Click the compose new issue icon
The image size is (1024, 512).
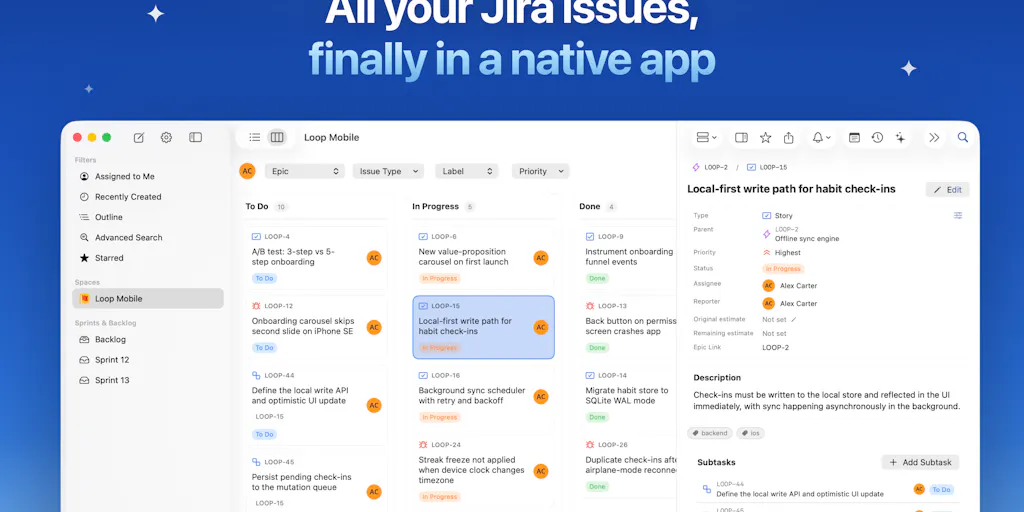pos(139,137)
